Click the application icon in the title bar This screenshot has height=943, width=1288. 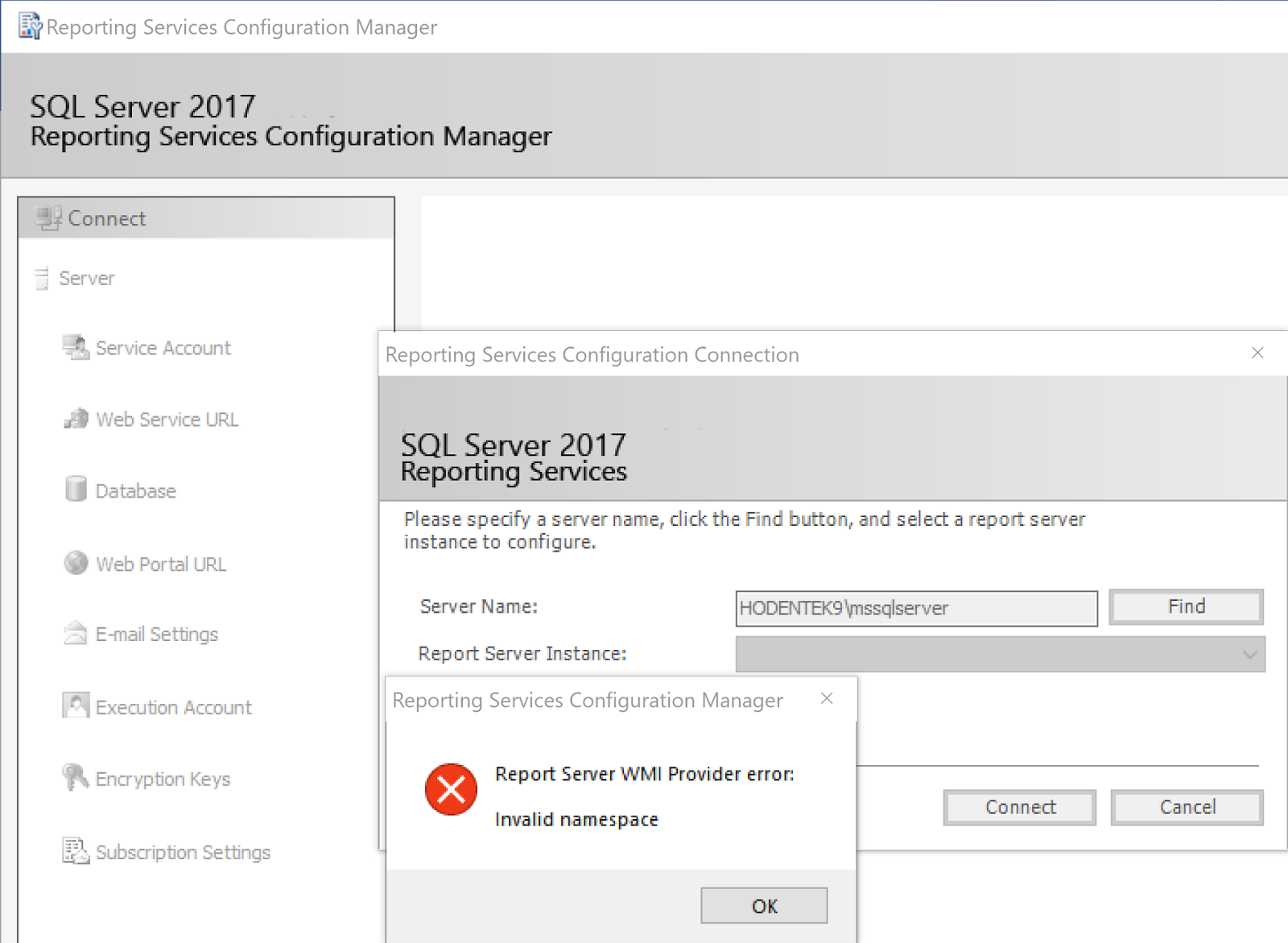tap(29, 26)
